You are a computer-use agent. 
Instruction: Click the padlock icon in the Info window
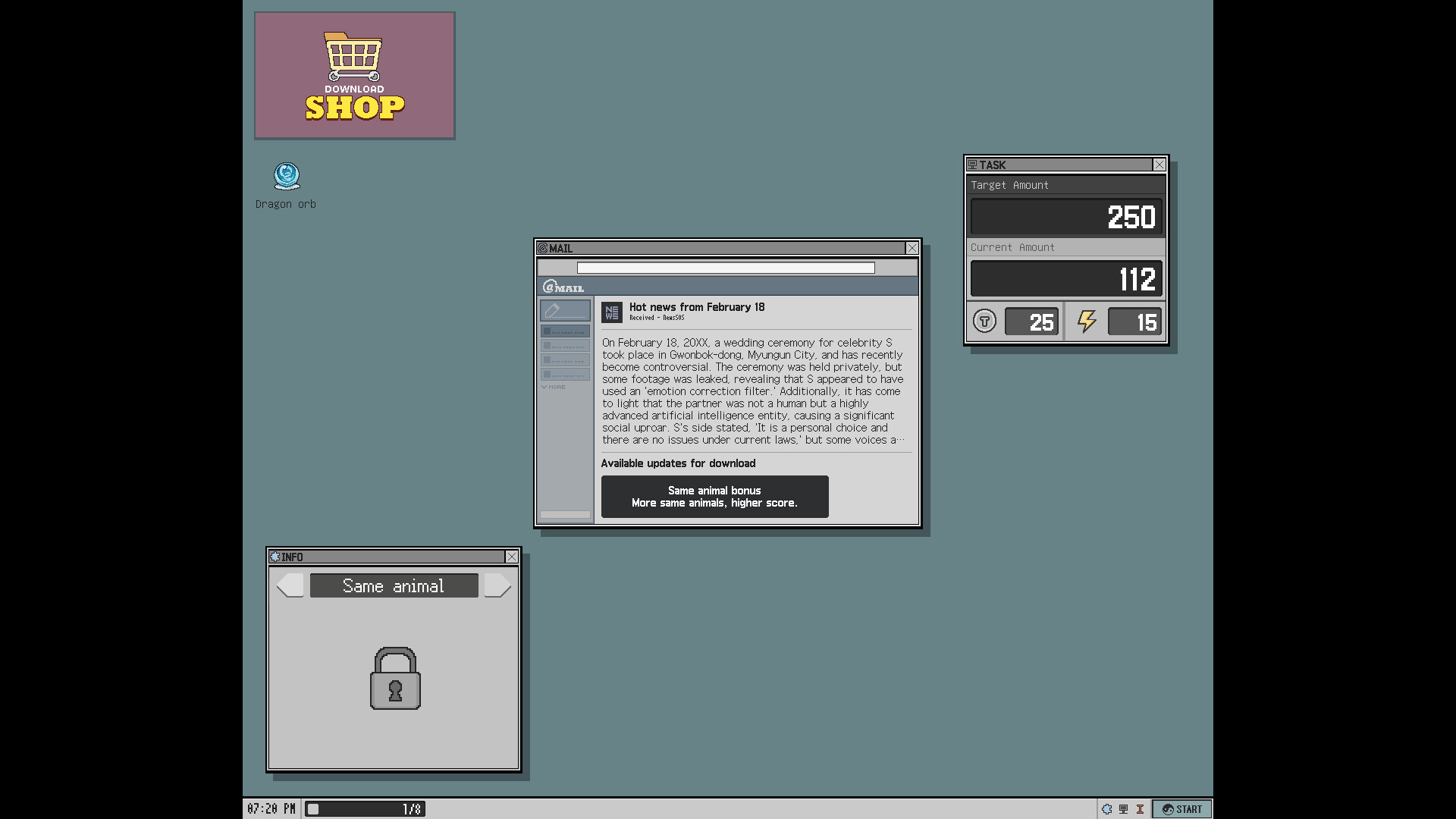tap(395, 678)
